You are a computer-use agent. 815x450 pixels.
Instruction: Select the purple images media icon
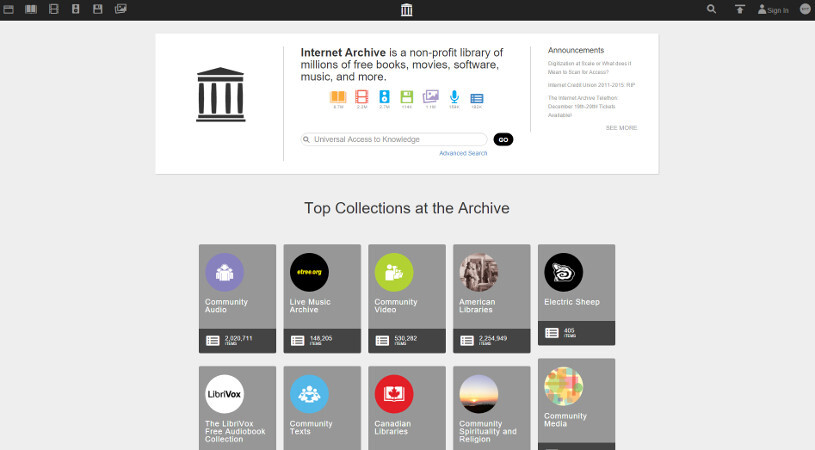(431, 97)
